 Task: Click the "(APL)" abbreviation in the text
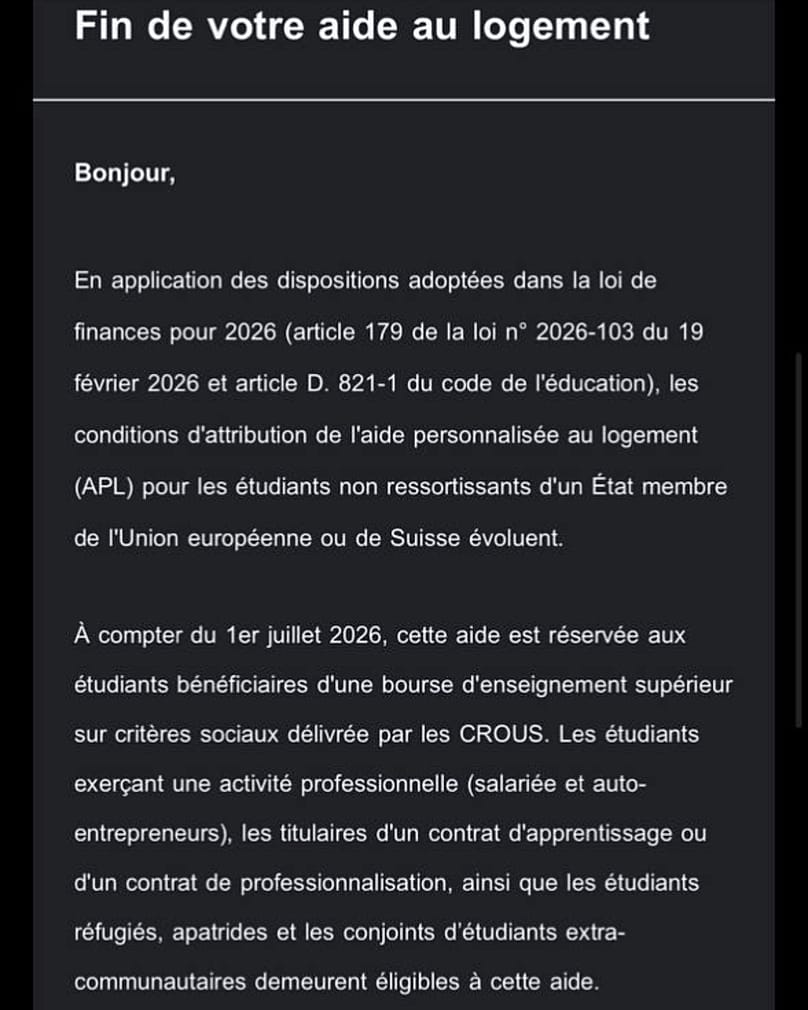pyautogui.click(x=104, y=487)
